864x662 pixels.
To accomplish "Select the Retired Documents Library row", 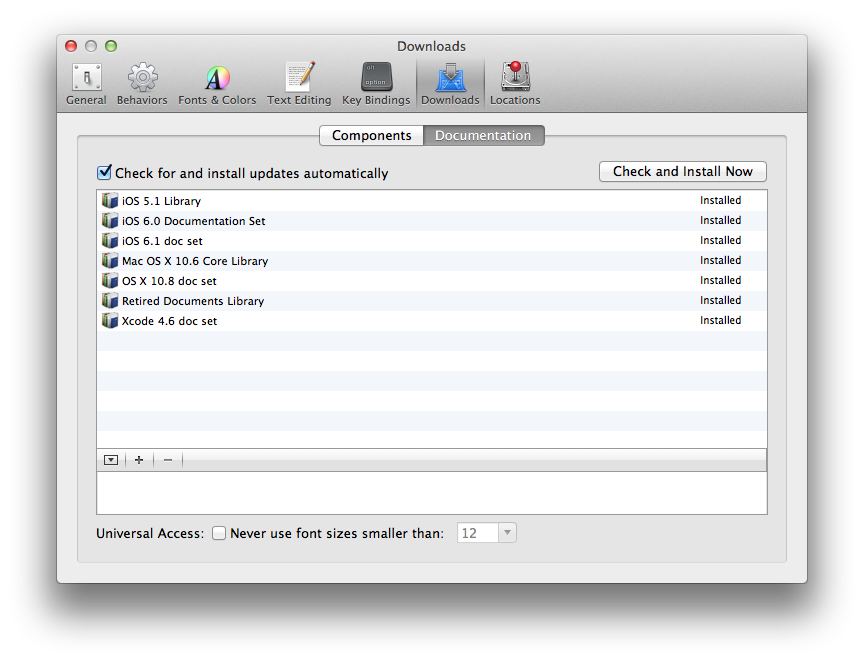I will click(431, 300).
